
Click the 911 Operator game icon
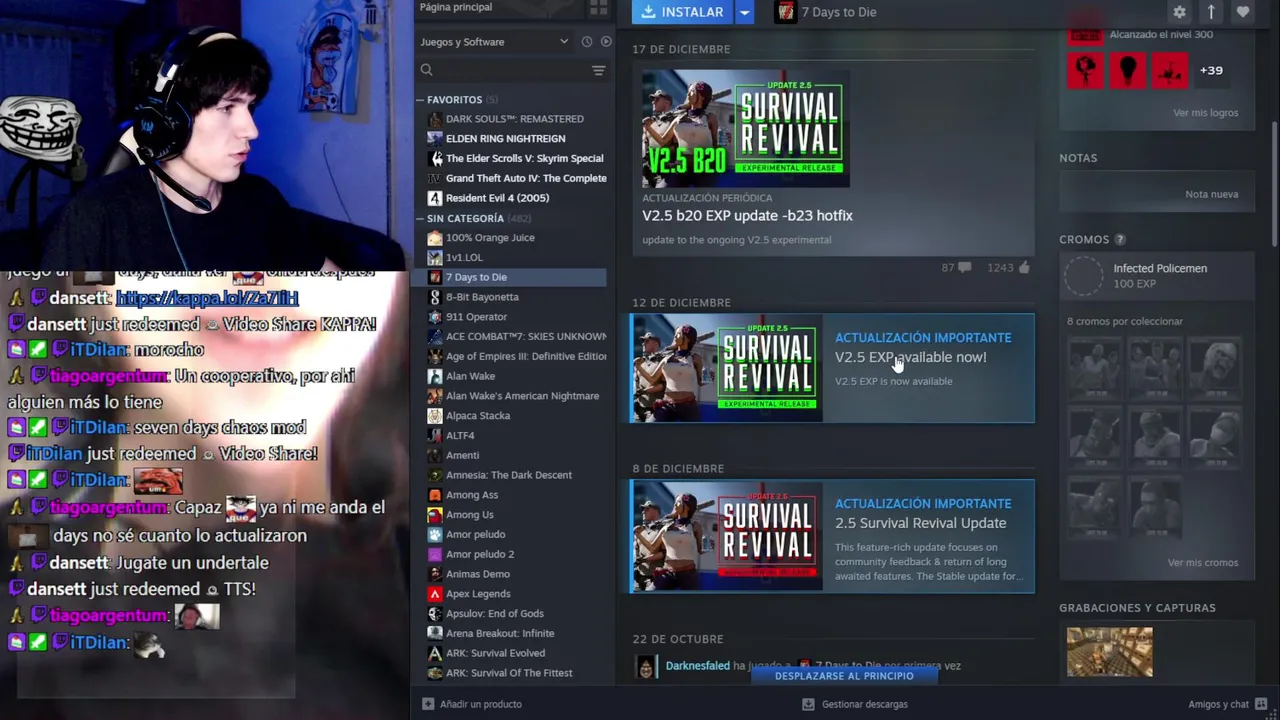[434, 317]
